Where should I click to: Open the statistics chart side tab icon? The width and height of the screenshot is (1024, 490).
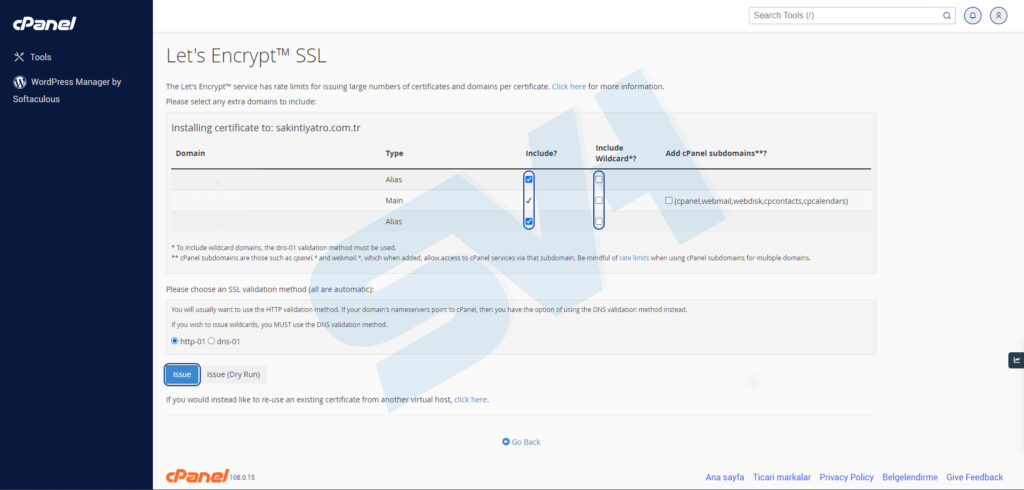coord(1016,360)
